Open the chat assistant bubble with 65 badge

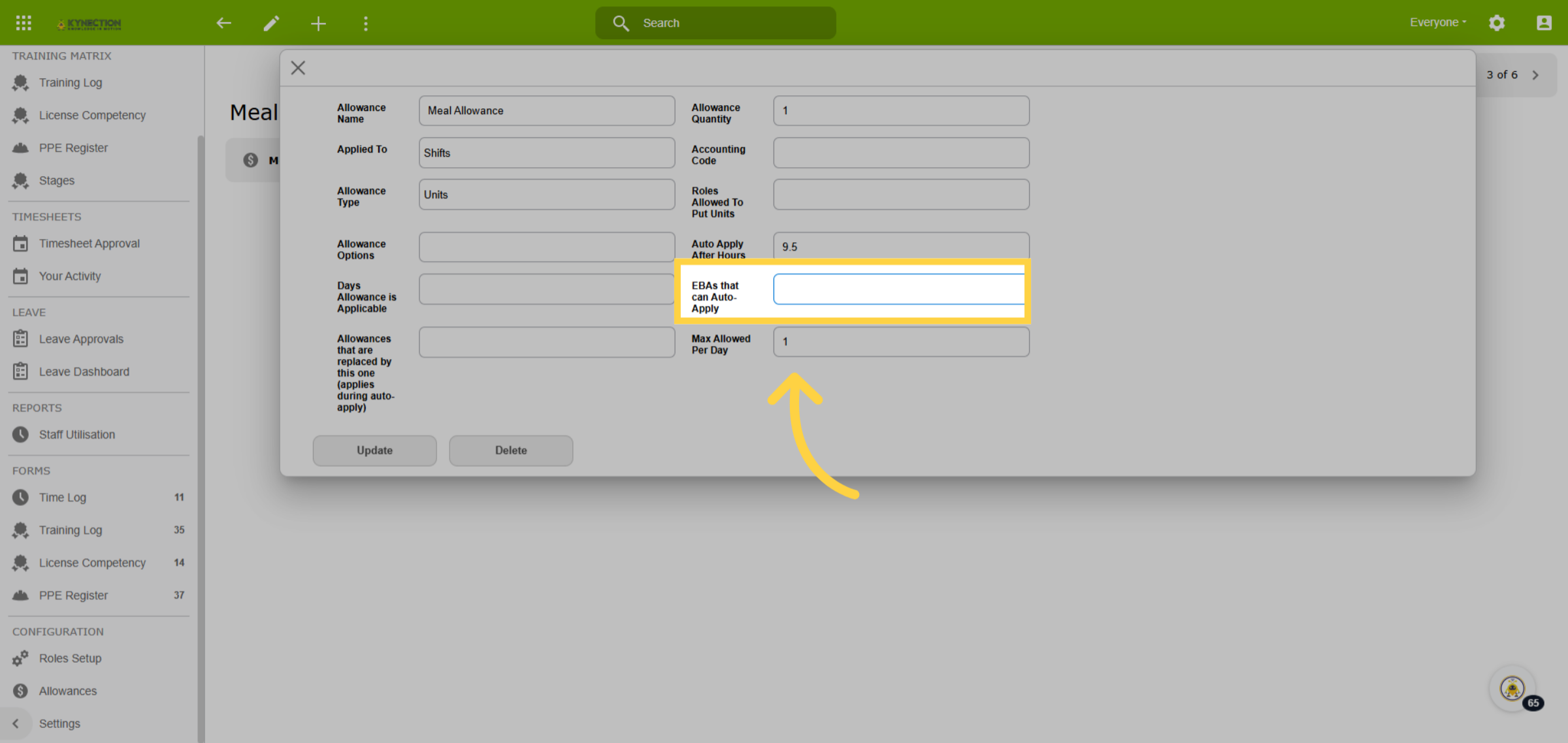pos(1513,688)
